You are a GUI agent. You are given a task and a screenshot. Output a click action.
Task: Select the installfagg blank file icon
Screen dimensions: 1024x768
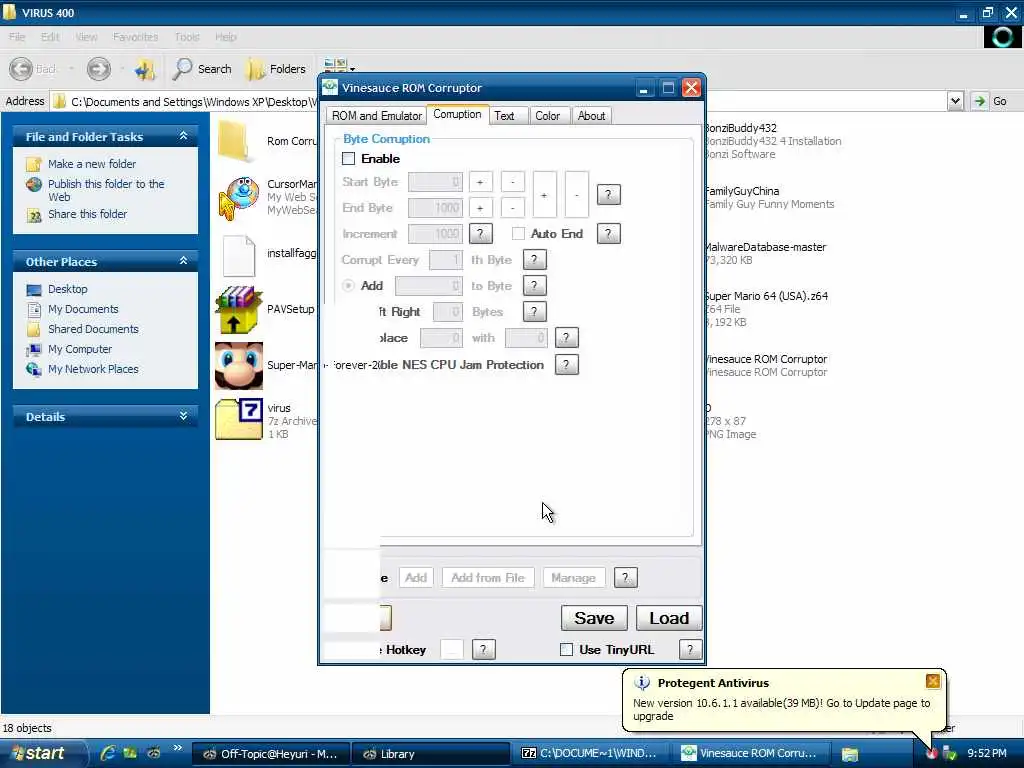click(x=239, y=255)
